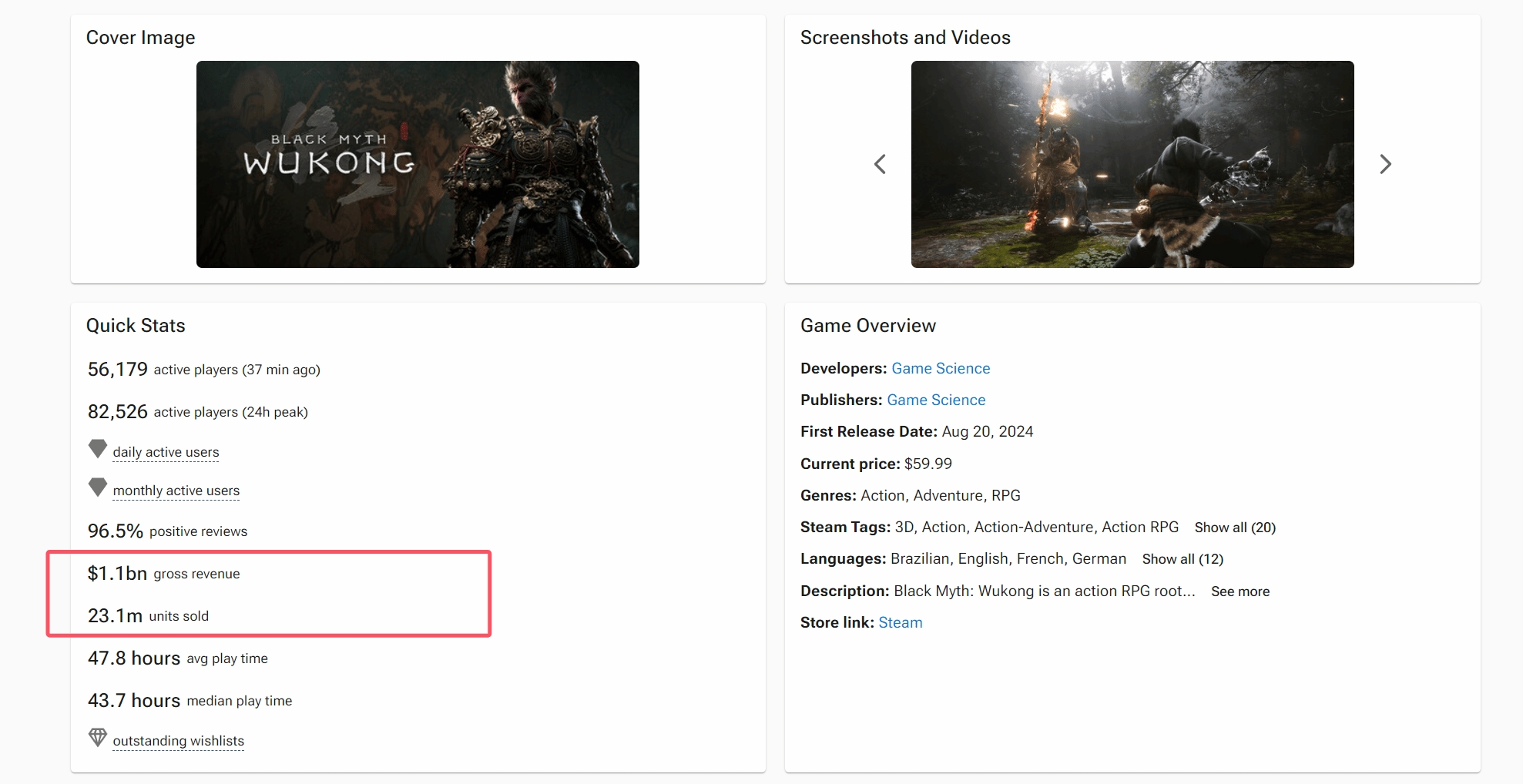1523x784 pixels.
Task: Click the outlined diamond icon beside outstanding wishlists
Action: [x=98, y=737]
